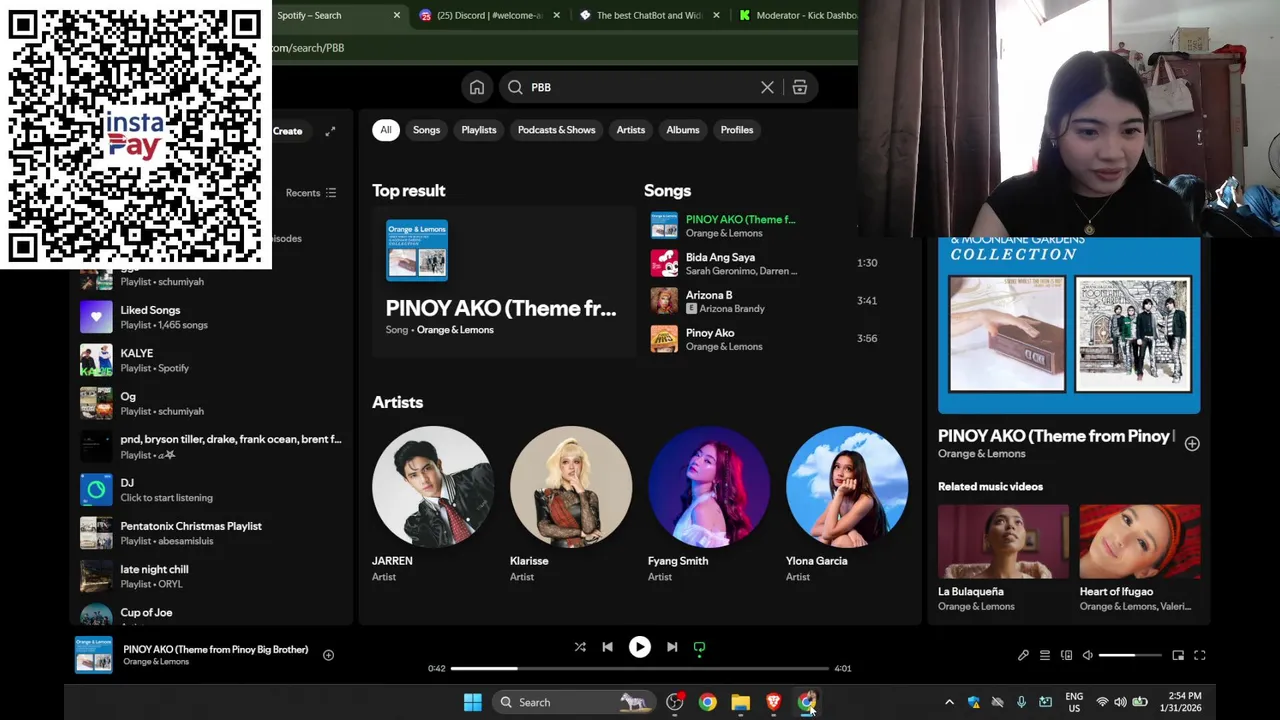Filter results by Podcasts & Shows
The height and width of the screenshot is (720, 1280).
(556, 130)
